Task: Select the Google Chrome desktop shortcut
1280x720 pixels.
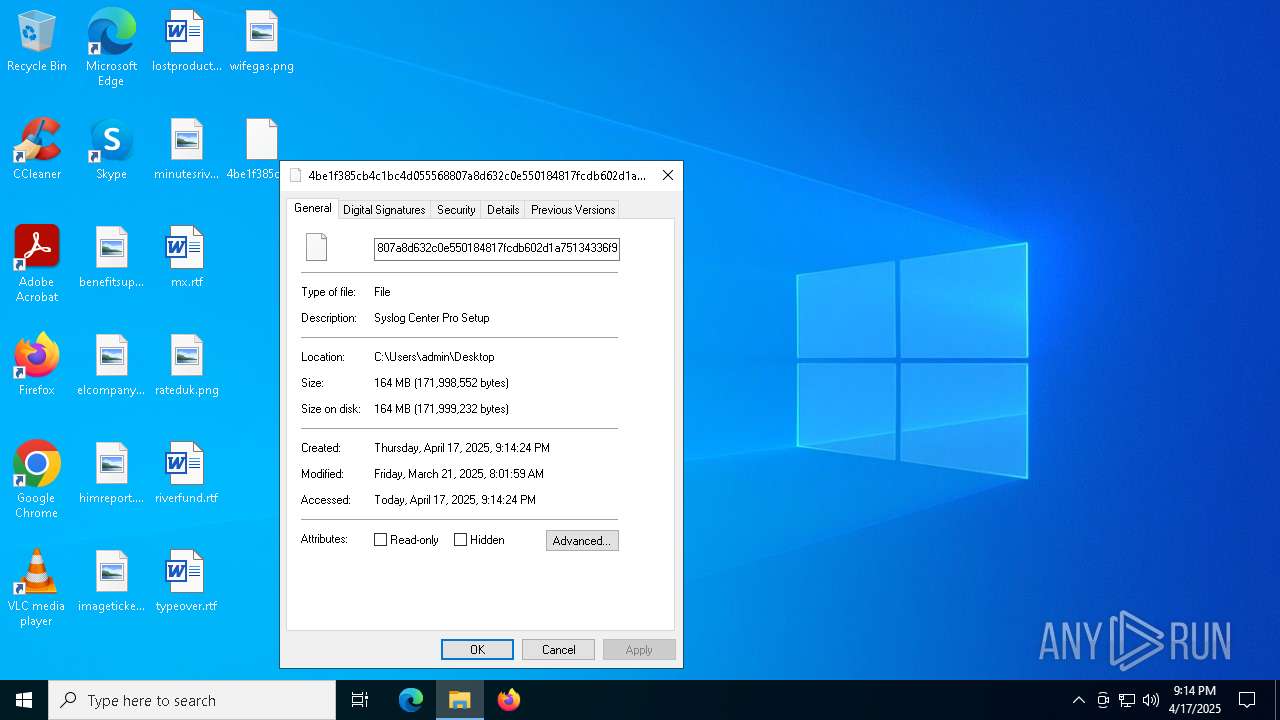Action: coord(37,480)
